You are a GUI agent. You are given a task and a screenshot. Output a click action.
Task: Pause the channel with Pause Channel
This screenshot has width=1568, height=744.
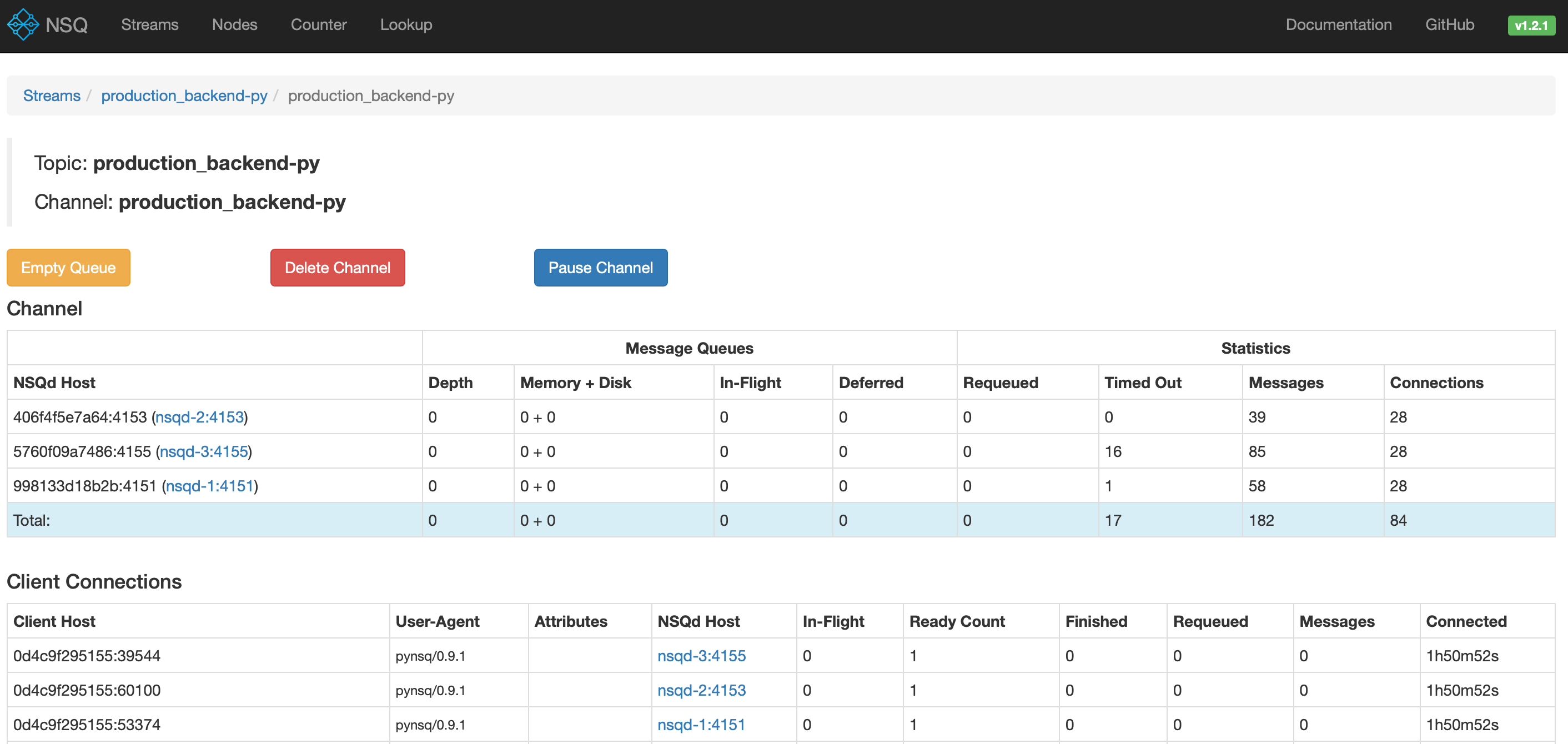click(x=600, y=267)
